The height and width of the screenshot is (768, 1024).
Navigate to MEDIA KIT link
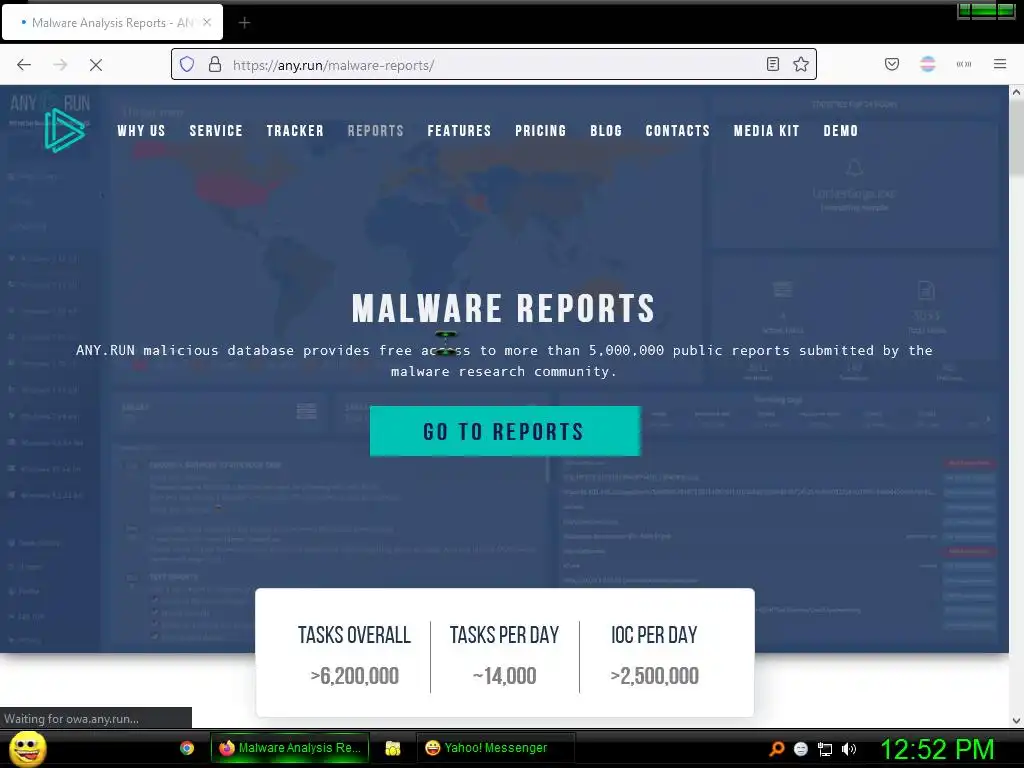tap(767, 131)
